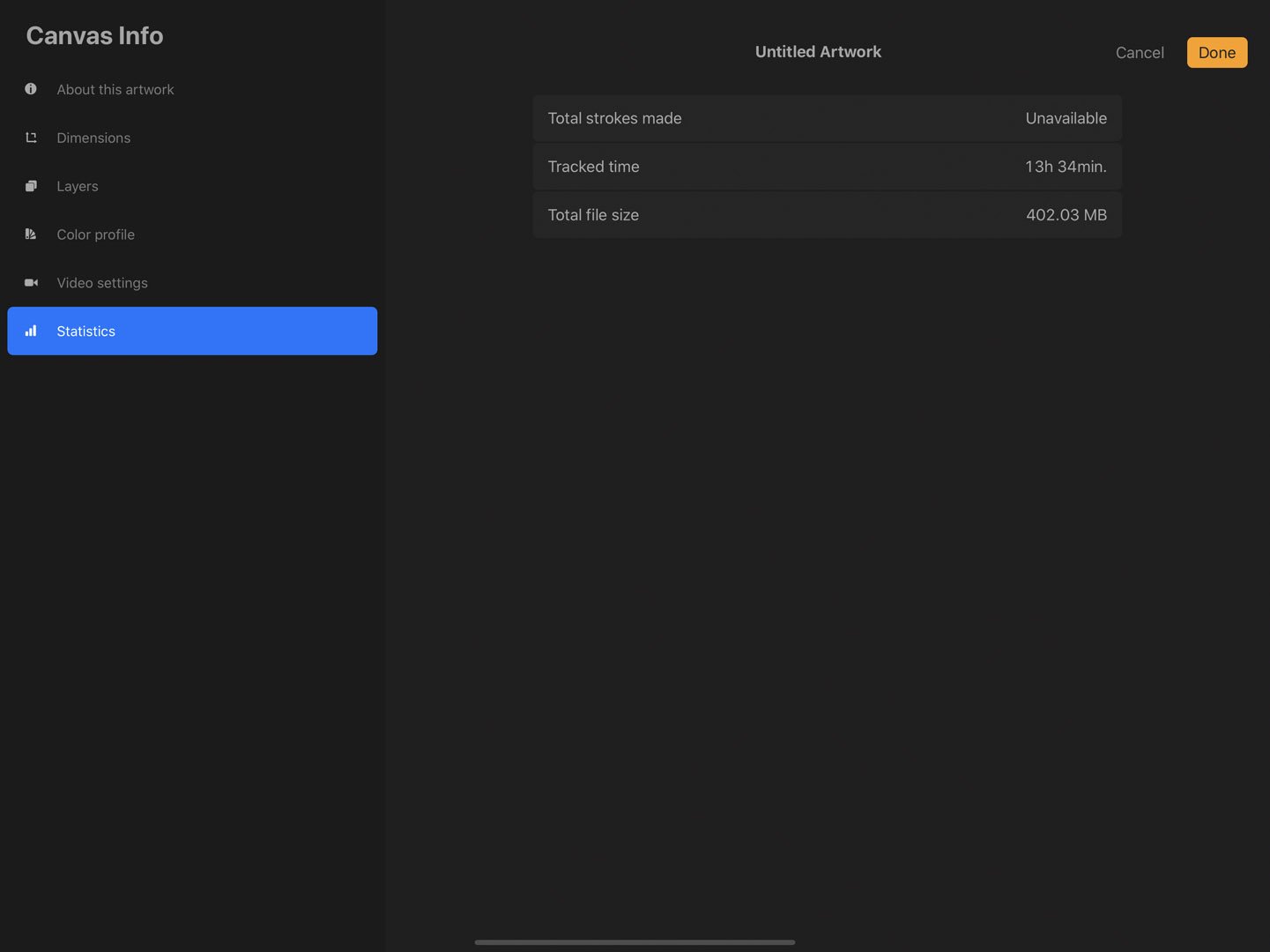The image size is (1270, 952).
Task: Click Cancel to dismiss the dialog
Action: (x=1140, y=52)
